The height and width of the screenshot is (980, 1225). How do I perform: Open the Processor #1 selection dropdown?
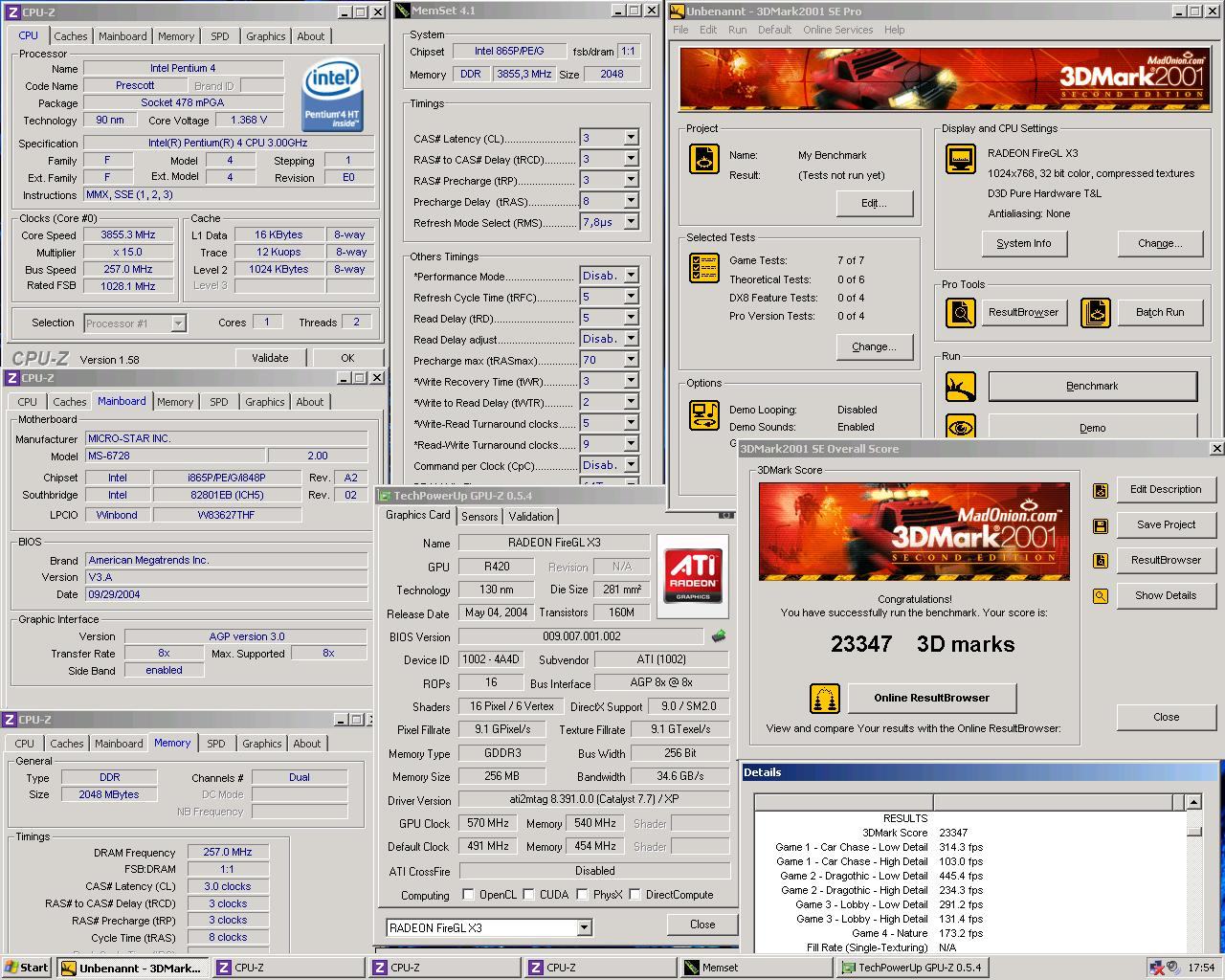pos(178,323)
